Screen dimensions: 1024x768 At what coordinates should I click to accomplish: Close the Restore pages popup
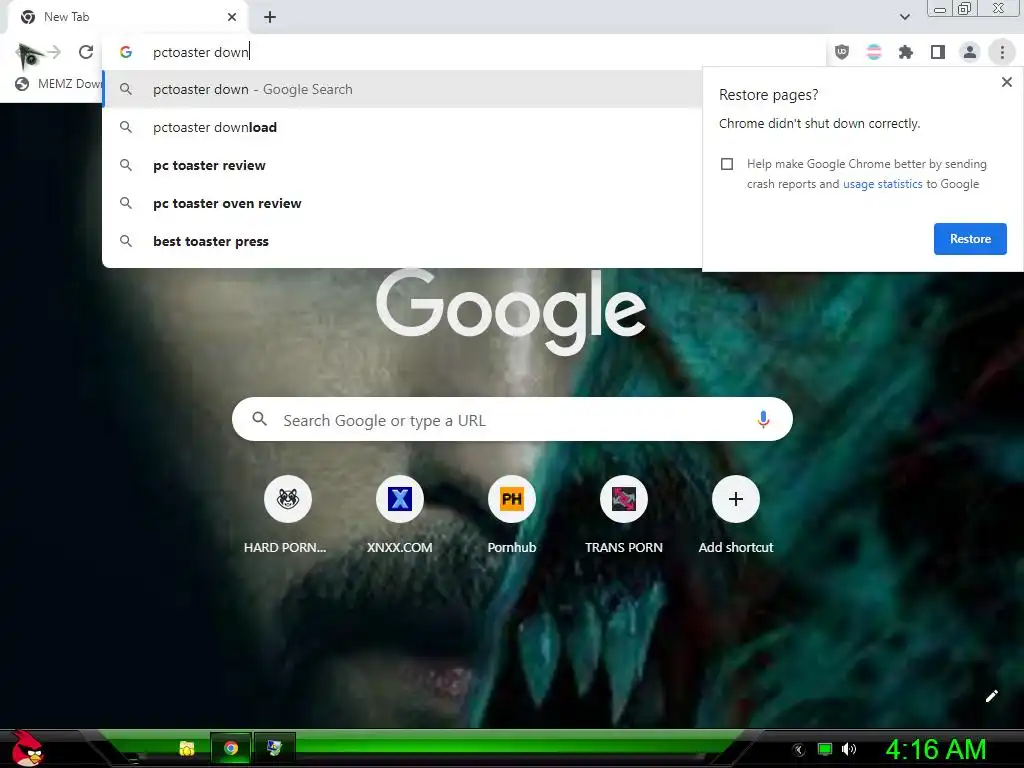tap(1006, 82)
